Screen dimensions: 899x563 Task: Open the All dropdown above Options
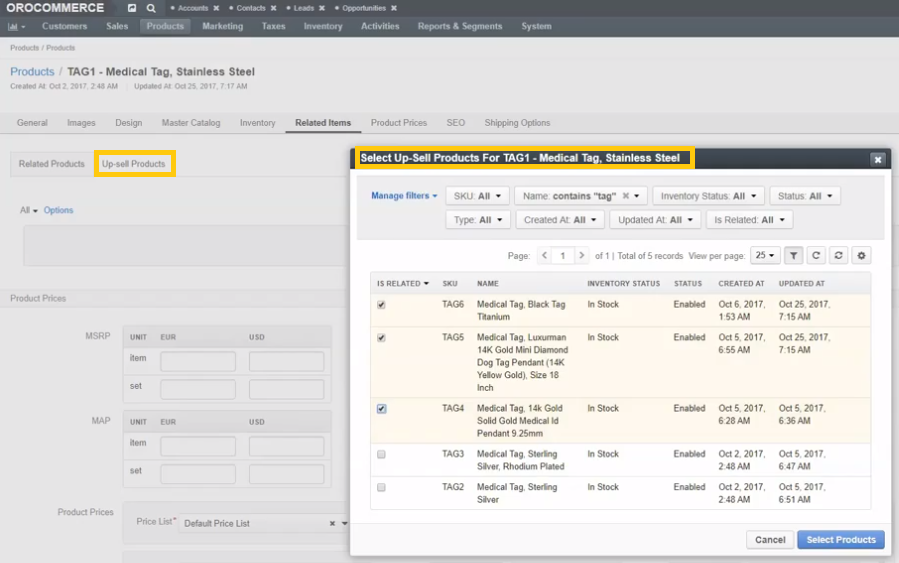29,210
